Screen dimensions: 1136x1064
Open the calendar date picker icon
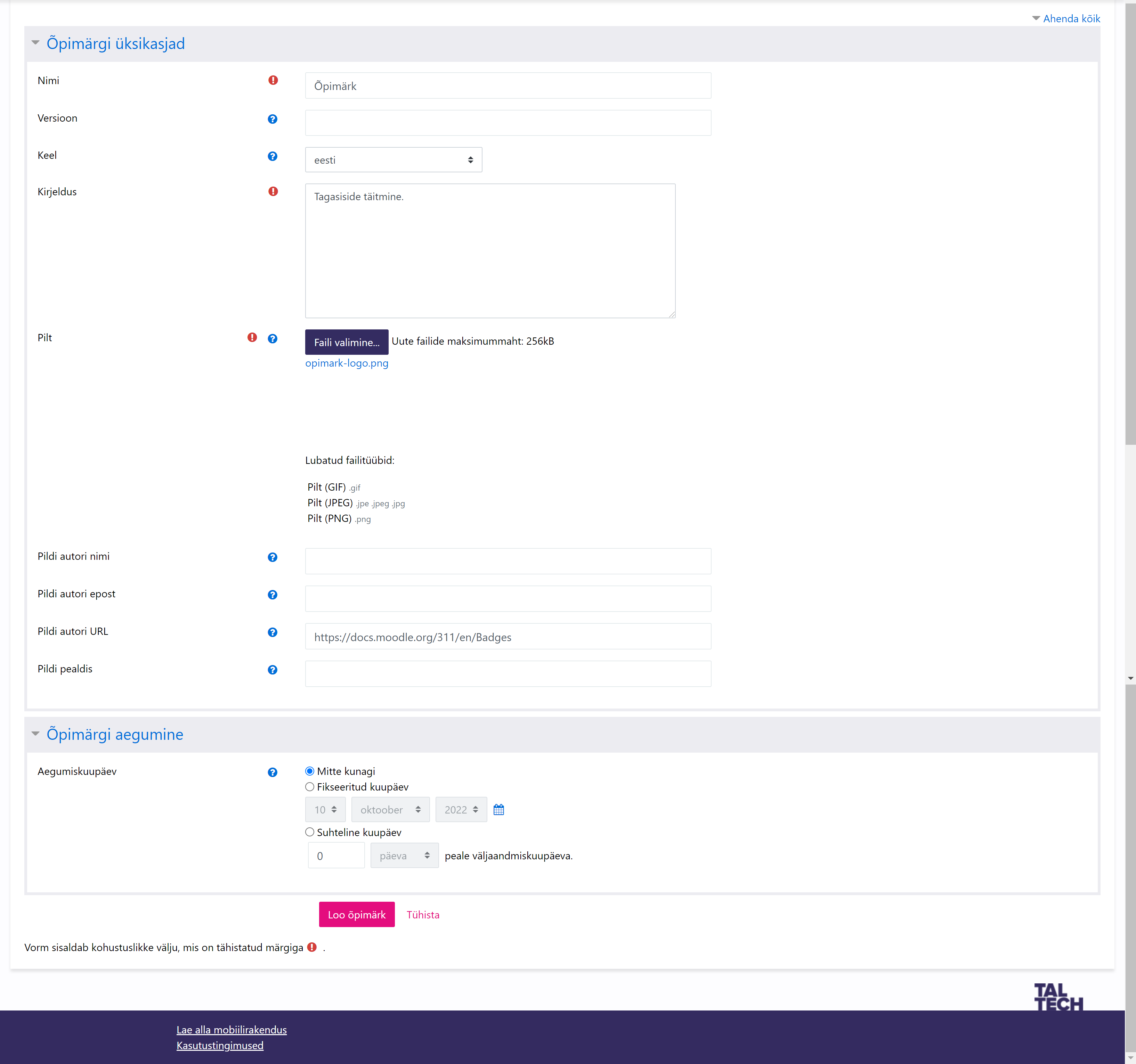click(499, 810)
